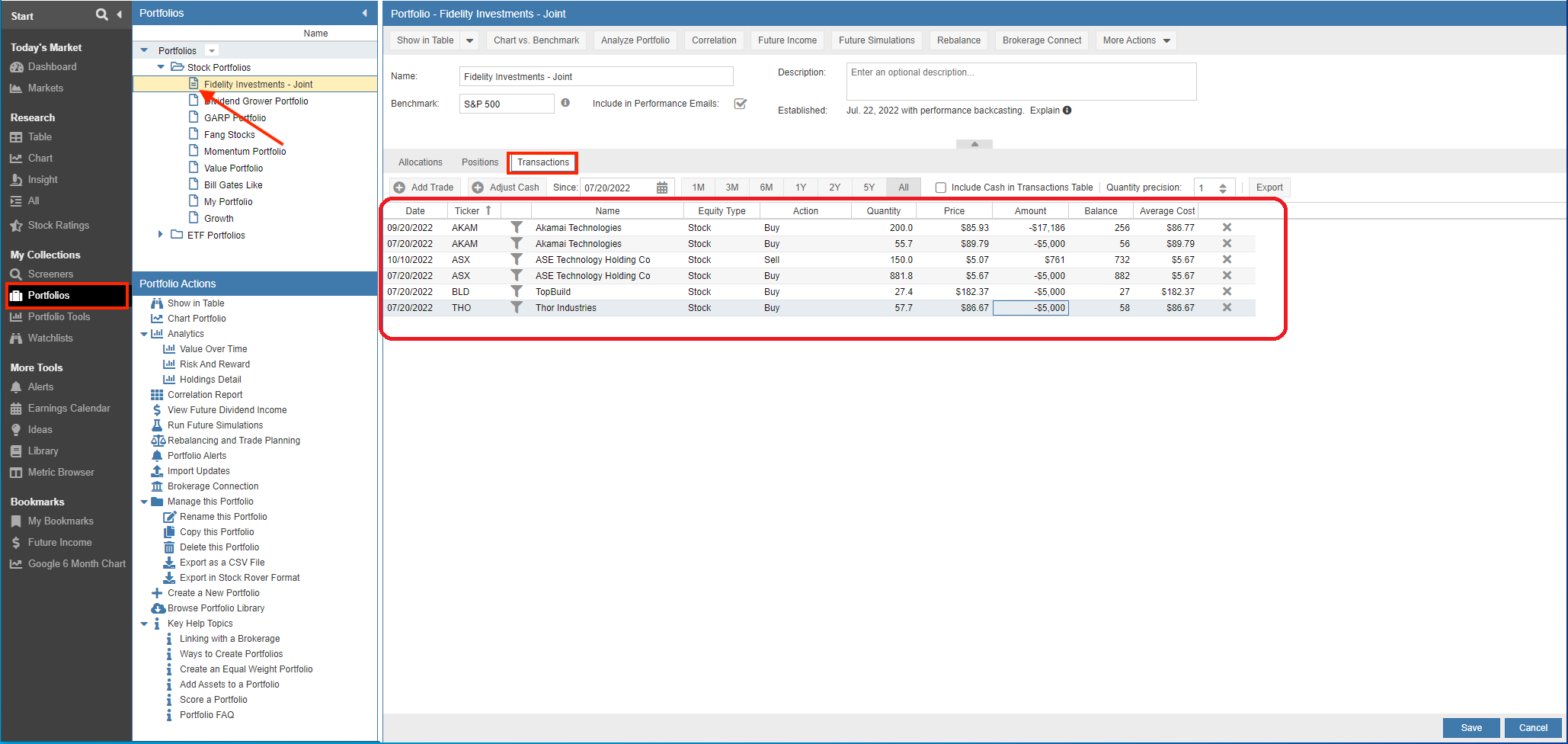The height and width of the screenshot is (744, 1568).
Task: Click the search magnifier icon beside Start
Action: [x=101, y=14]
